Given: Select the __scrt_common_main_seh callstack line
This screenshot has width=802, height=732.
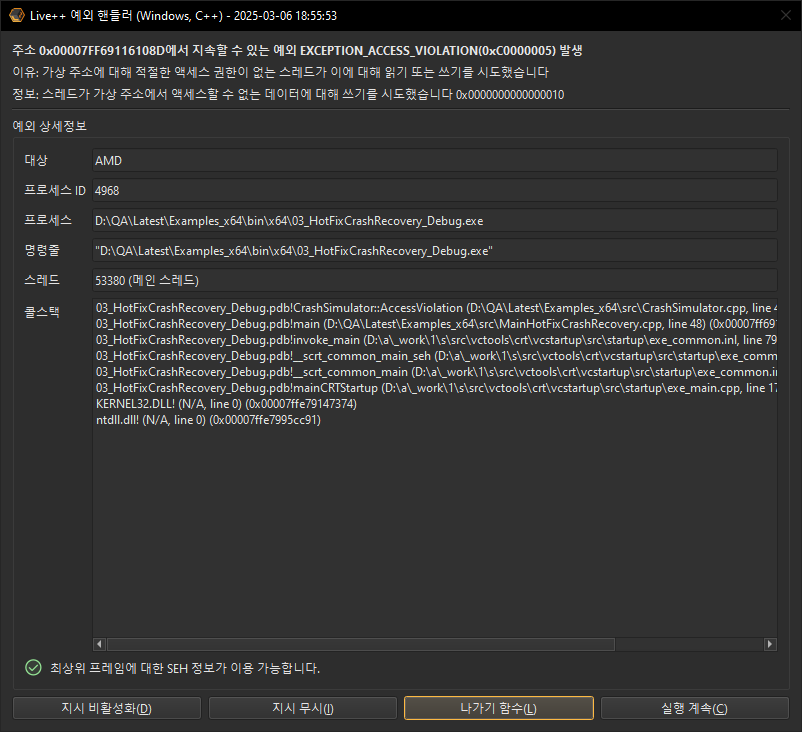Looking at the screenshot, I should [436, 356].
